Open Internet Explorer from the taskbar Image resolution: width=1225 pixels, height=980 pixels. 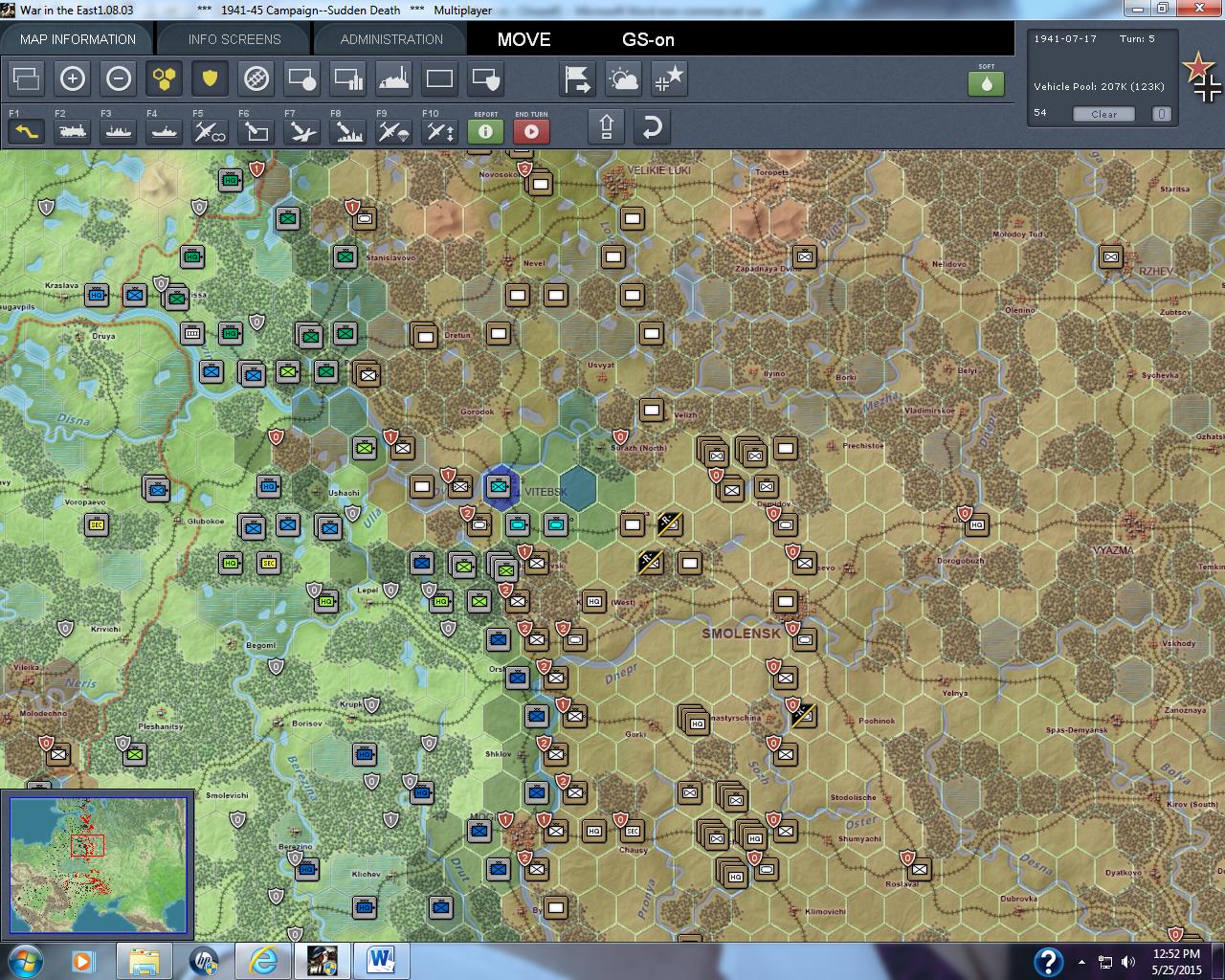[262, 961]
